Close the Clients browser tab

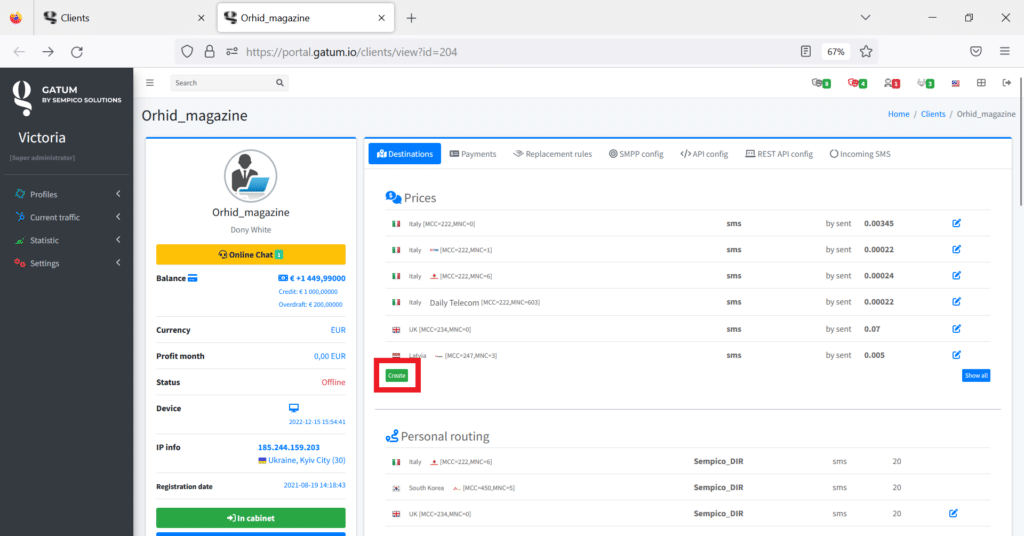coord(201,18)
